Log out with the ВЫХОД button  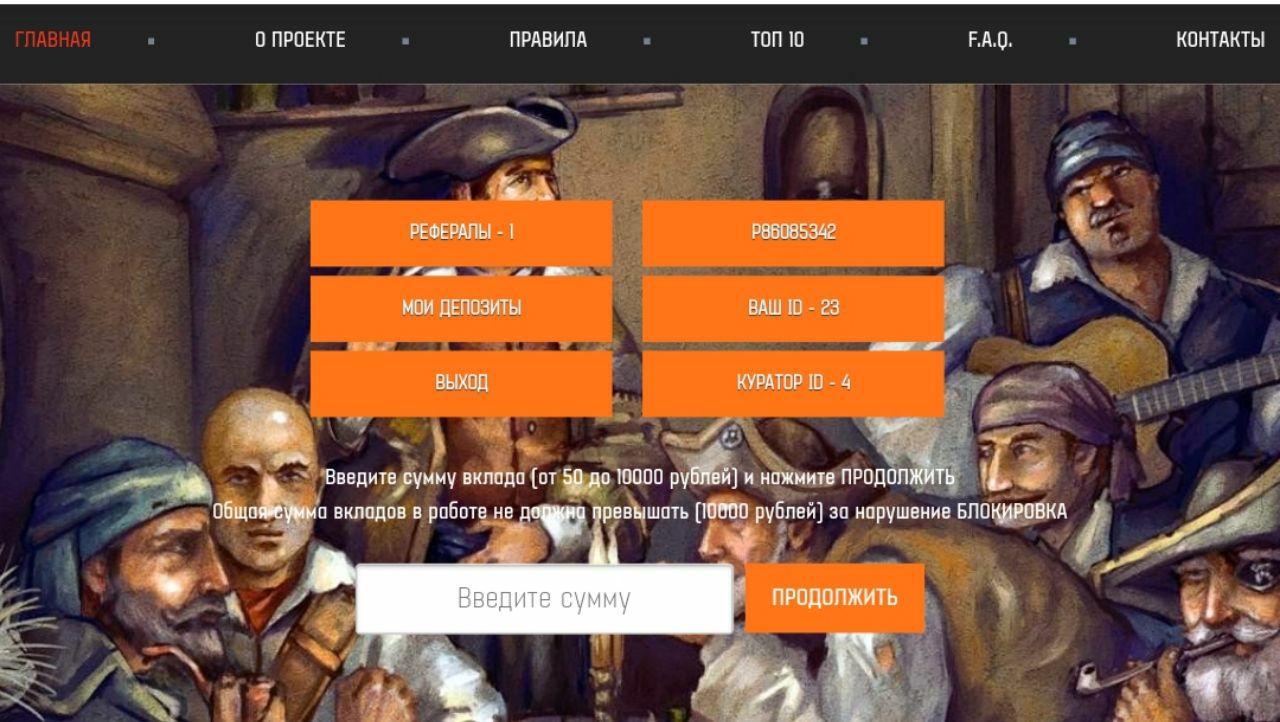point(461,383)
